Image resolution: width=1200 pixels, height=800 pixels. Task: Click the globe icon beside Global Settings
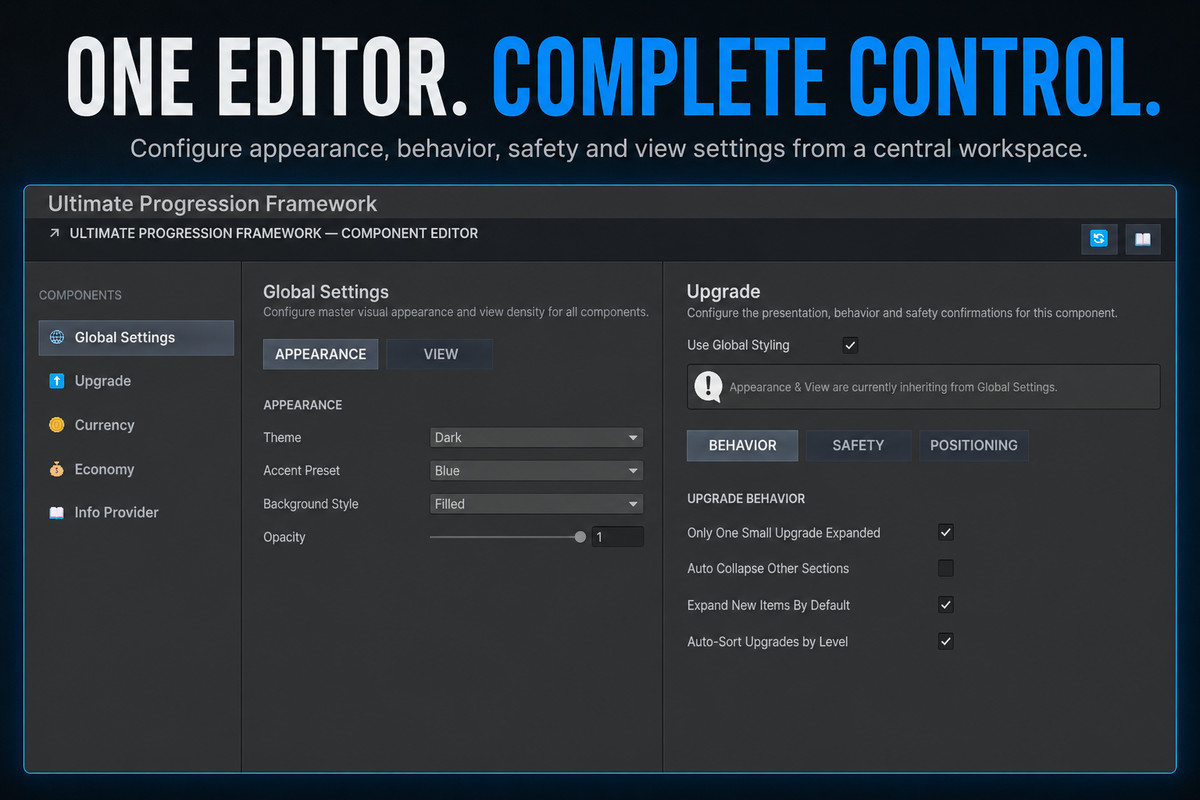56,338
